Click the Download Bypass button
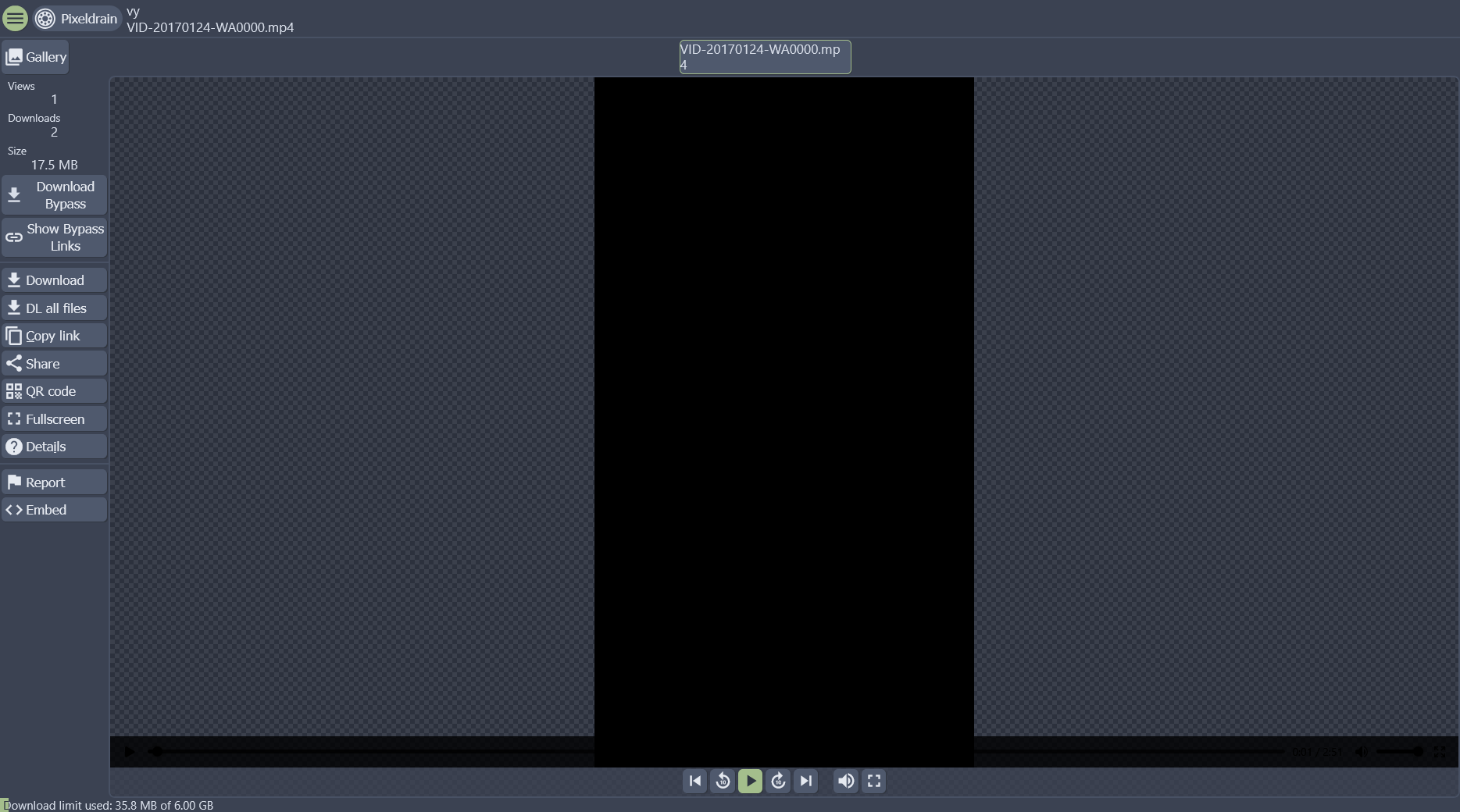 tap(54, 195)
